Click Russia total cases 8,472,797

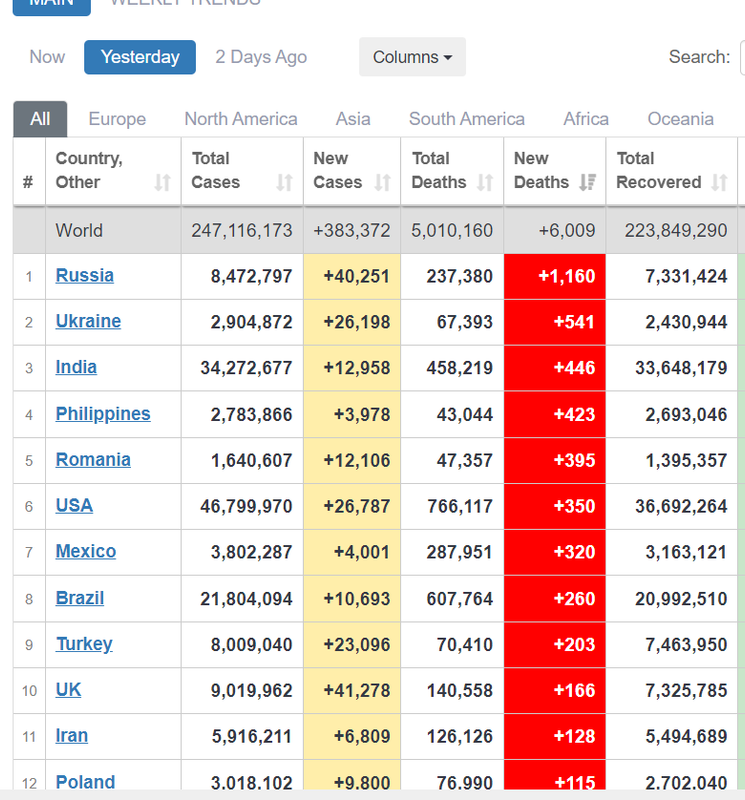(x=252, y=276)
